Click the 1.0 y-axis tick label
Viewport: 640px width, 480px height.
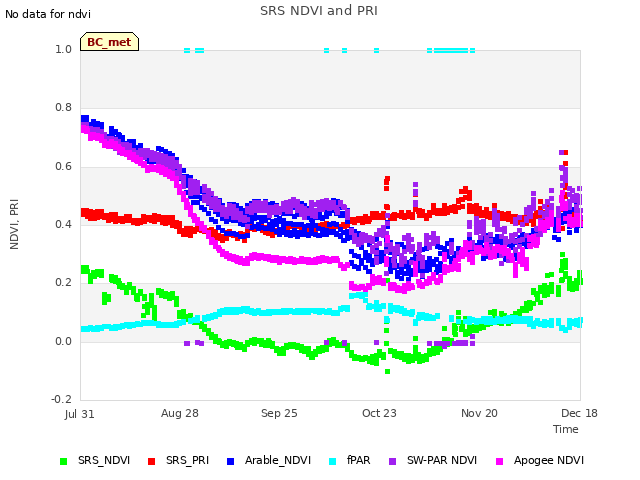click(63, 49)
